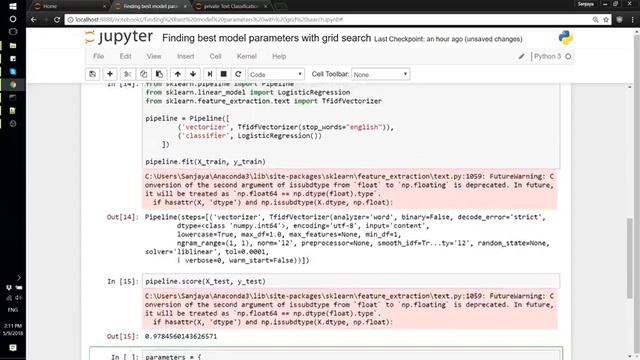Open browser zoom magnifier in address bar
Viewport: 640px width, 360px height.
[x=596, y=20]
